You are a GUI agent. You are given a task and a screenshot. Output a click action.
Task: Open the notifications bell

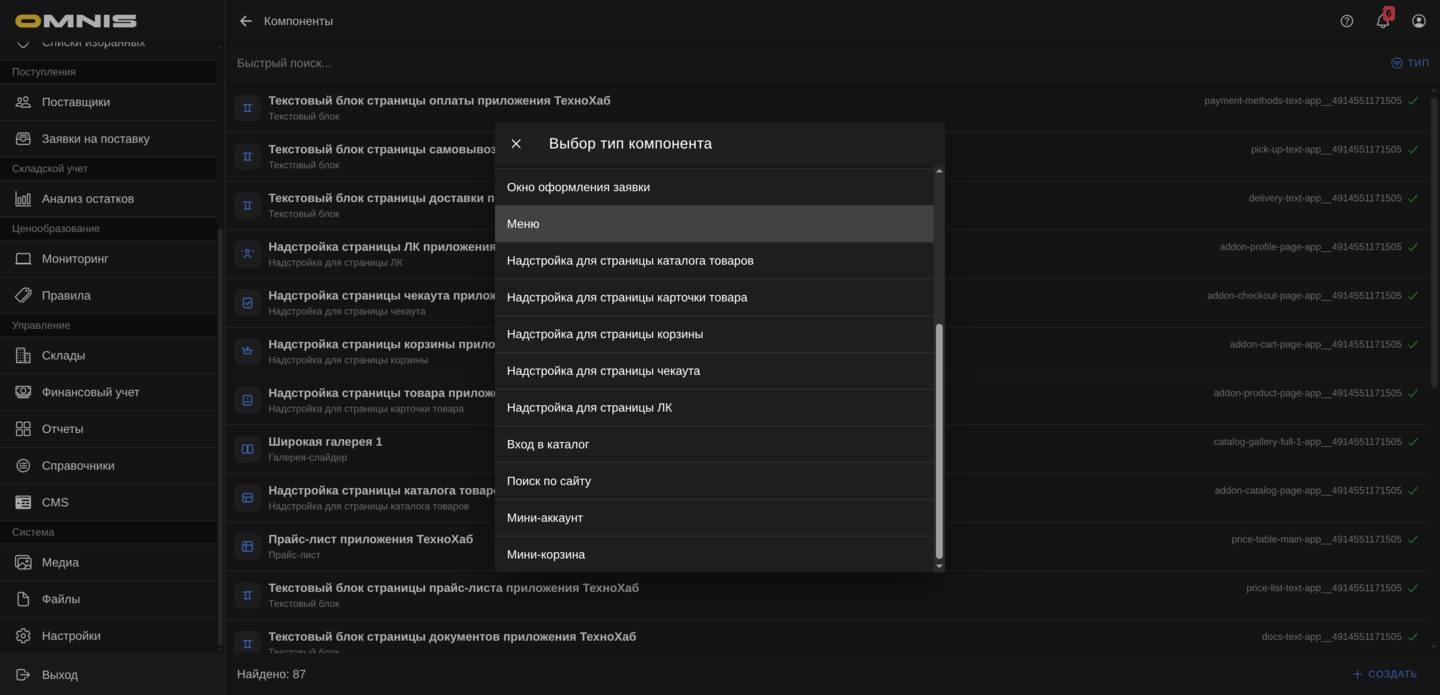(1383, 21)
